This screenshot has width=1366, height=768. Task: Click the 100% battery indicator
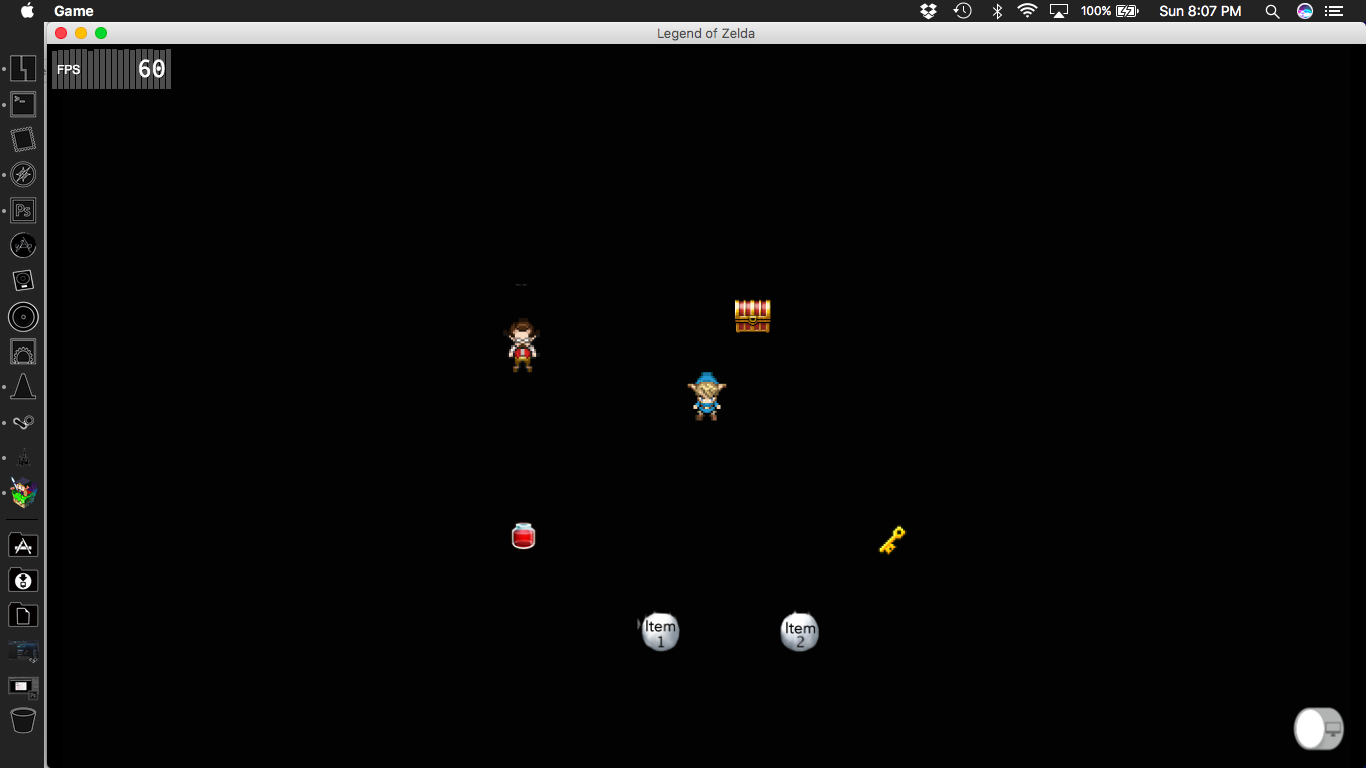(x=1109, y=11)
